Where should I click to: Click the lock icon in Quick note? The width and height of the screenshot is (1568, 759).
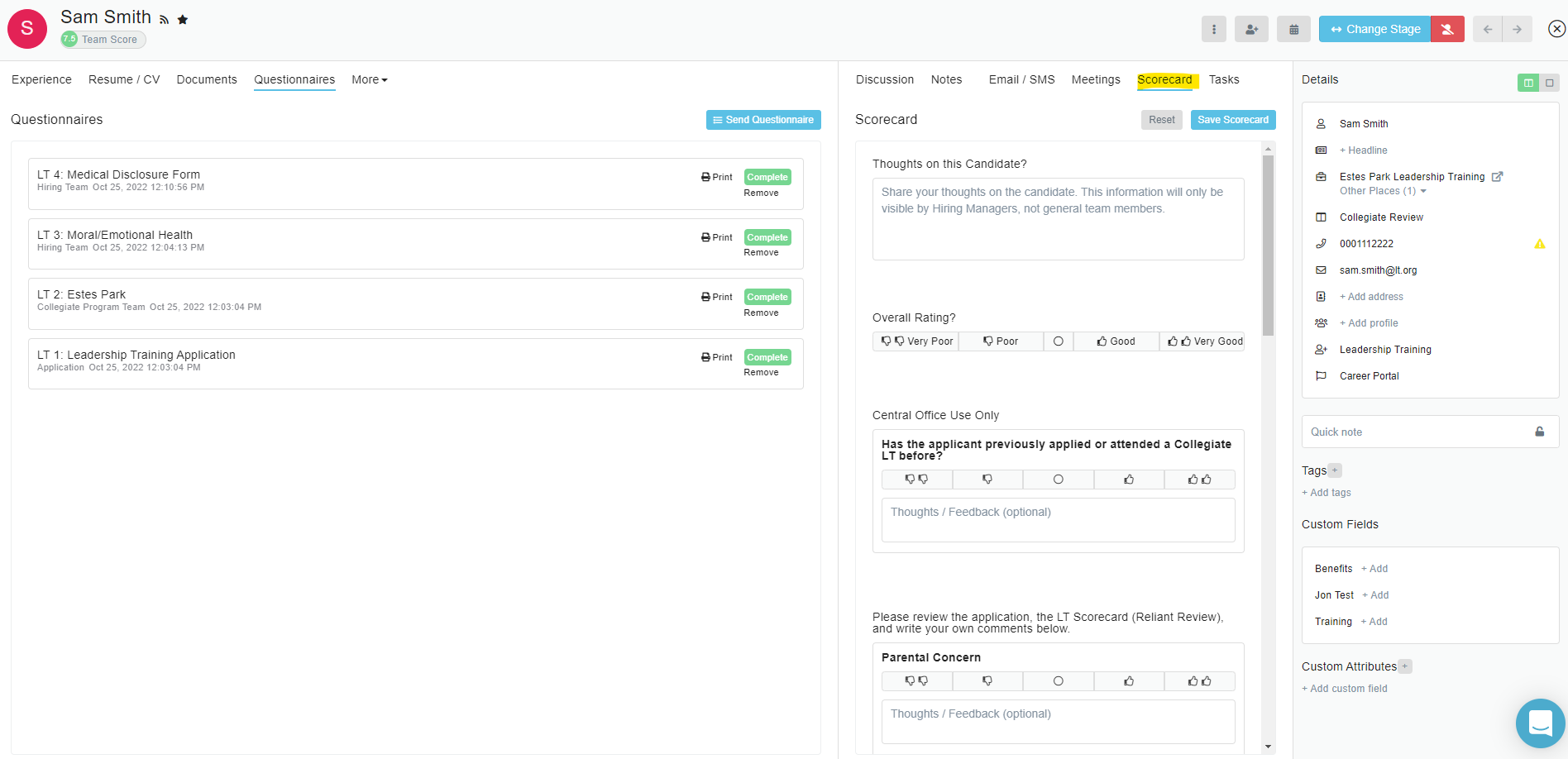[1540, 432]
